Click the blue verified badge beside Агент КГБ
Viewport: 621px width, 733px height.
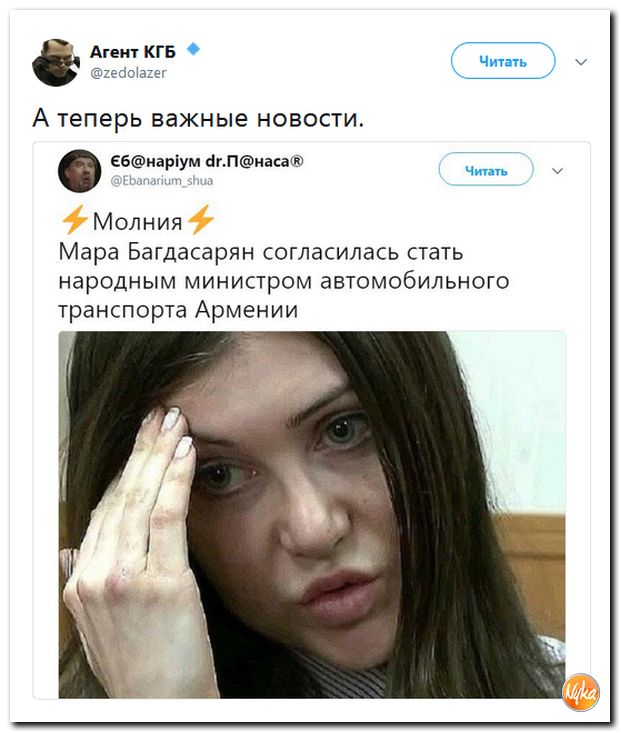click(x=194, y=49)
